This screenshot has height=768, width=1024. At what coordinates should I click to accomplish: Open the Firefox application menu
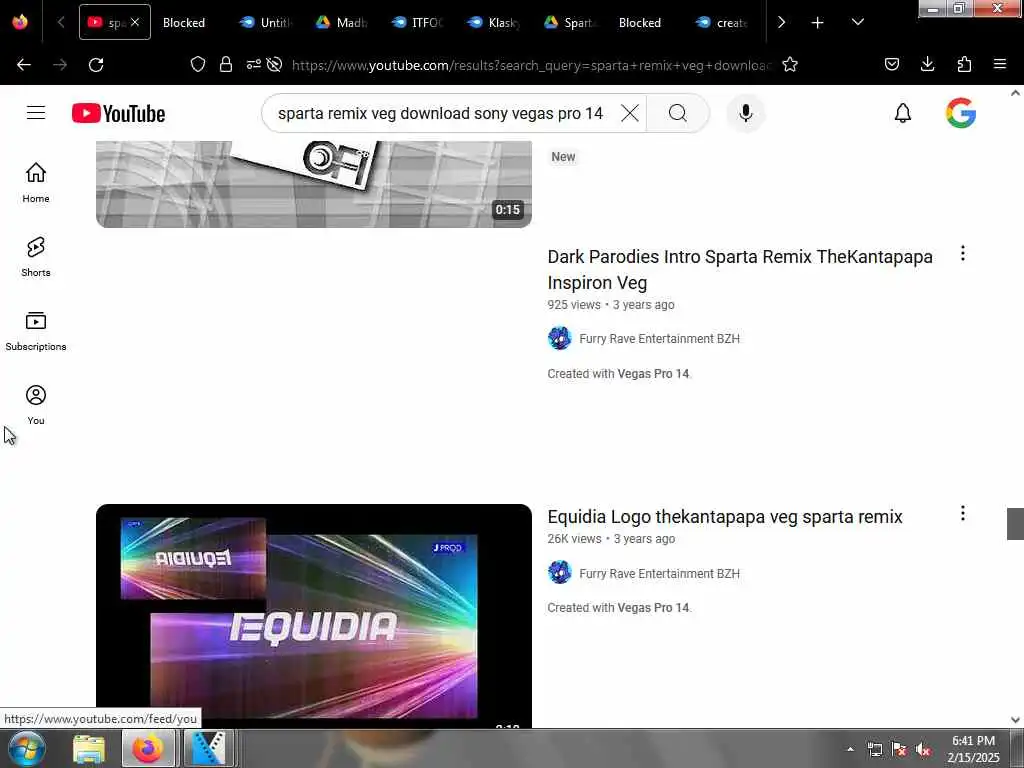click(1000, 64)
